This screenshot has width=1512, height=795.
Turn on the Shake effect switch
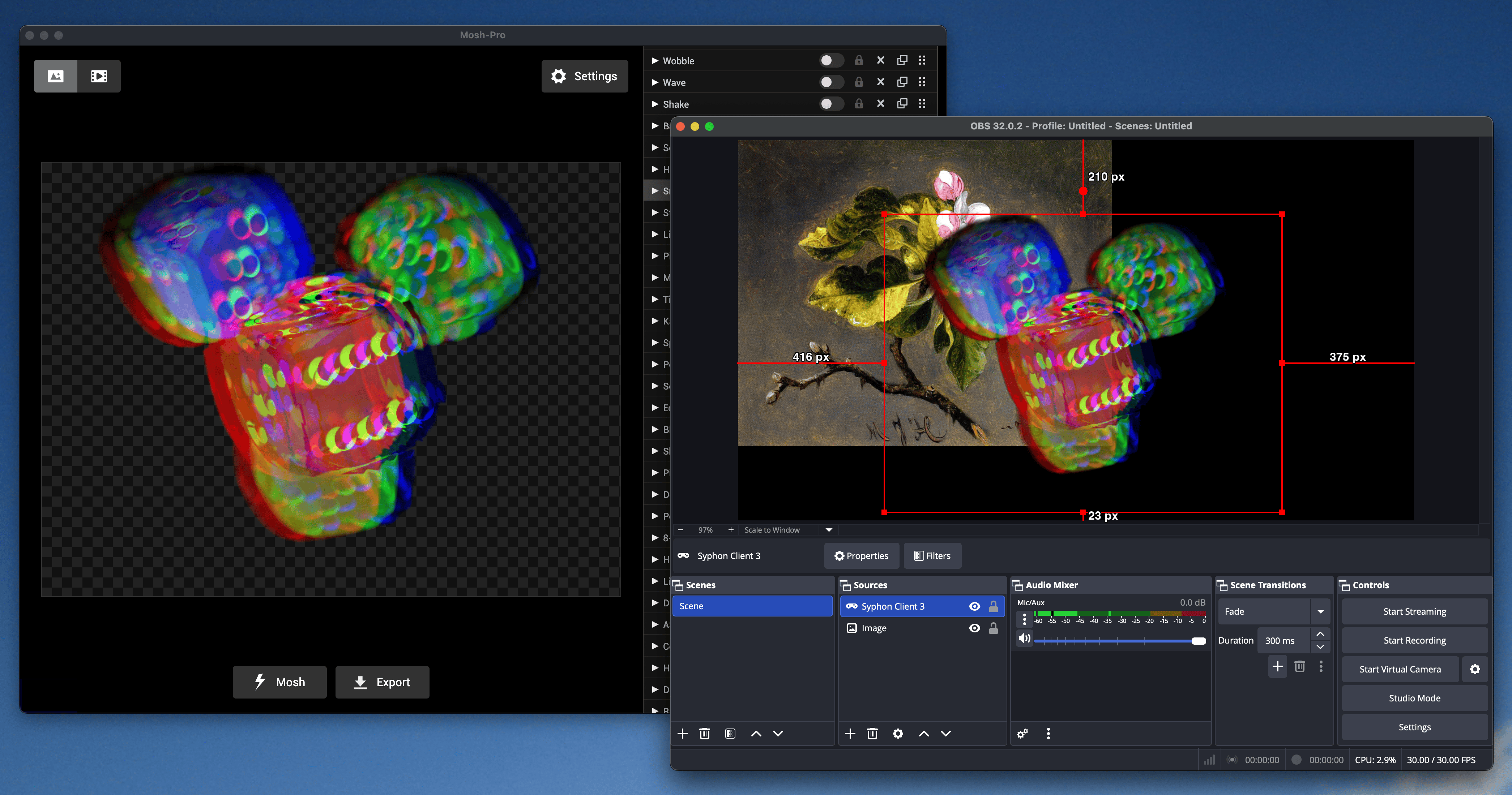(830, 104)
